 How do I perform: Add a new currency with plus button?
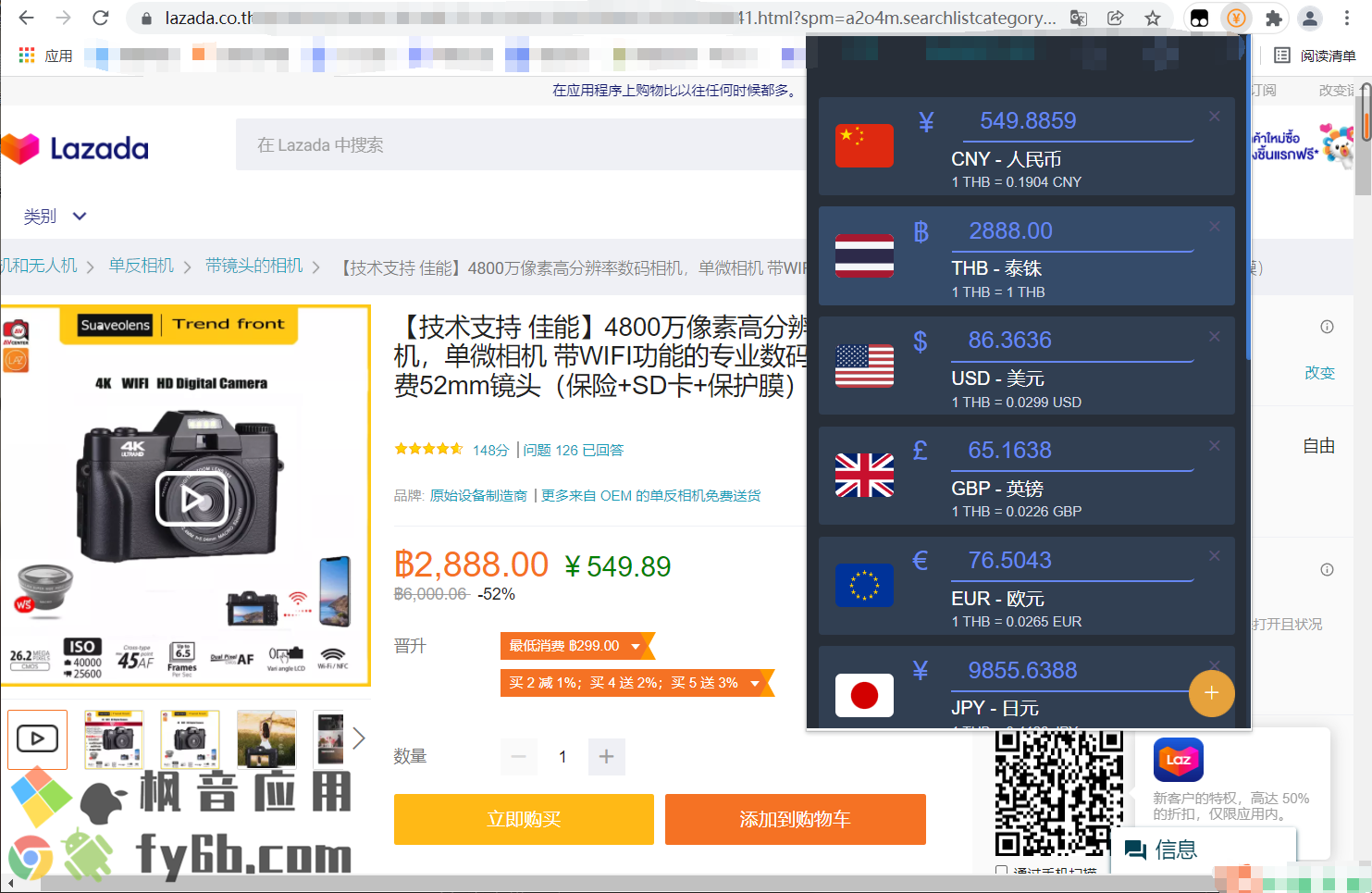1211,693
